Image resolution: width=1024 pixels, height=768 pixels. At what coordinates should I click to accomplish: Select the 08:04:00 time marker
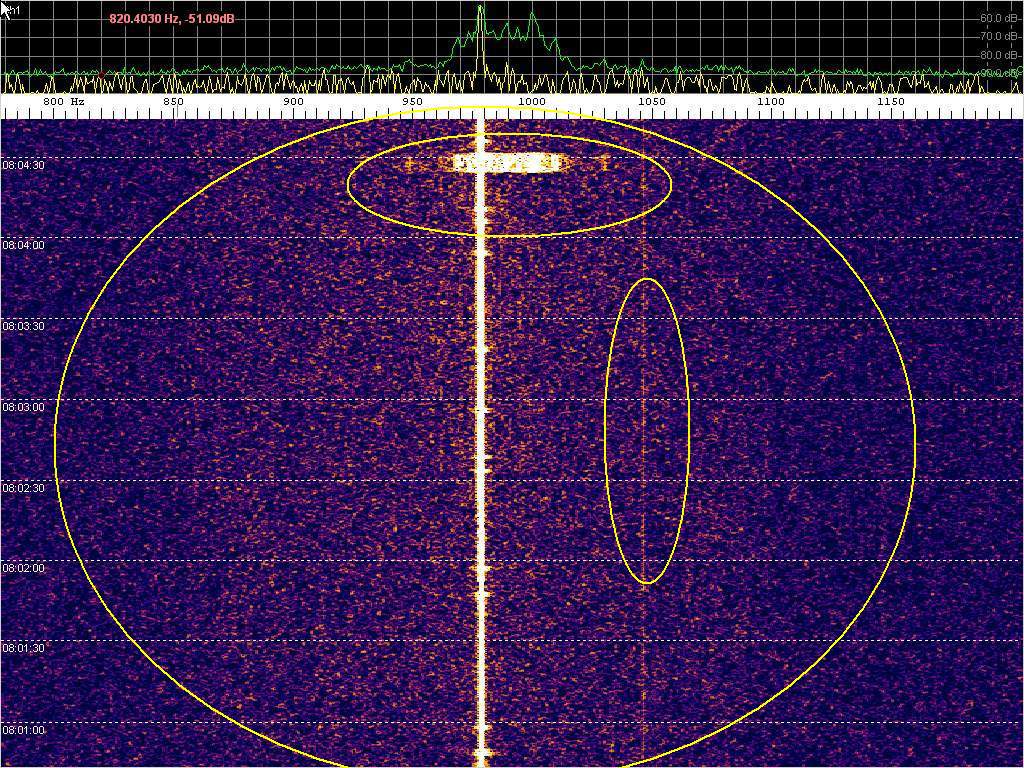(x=23, y=245)
